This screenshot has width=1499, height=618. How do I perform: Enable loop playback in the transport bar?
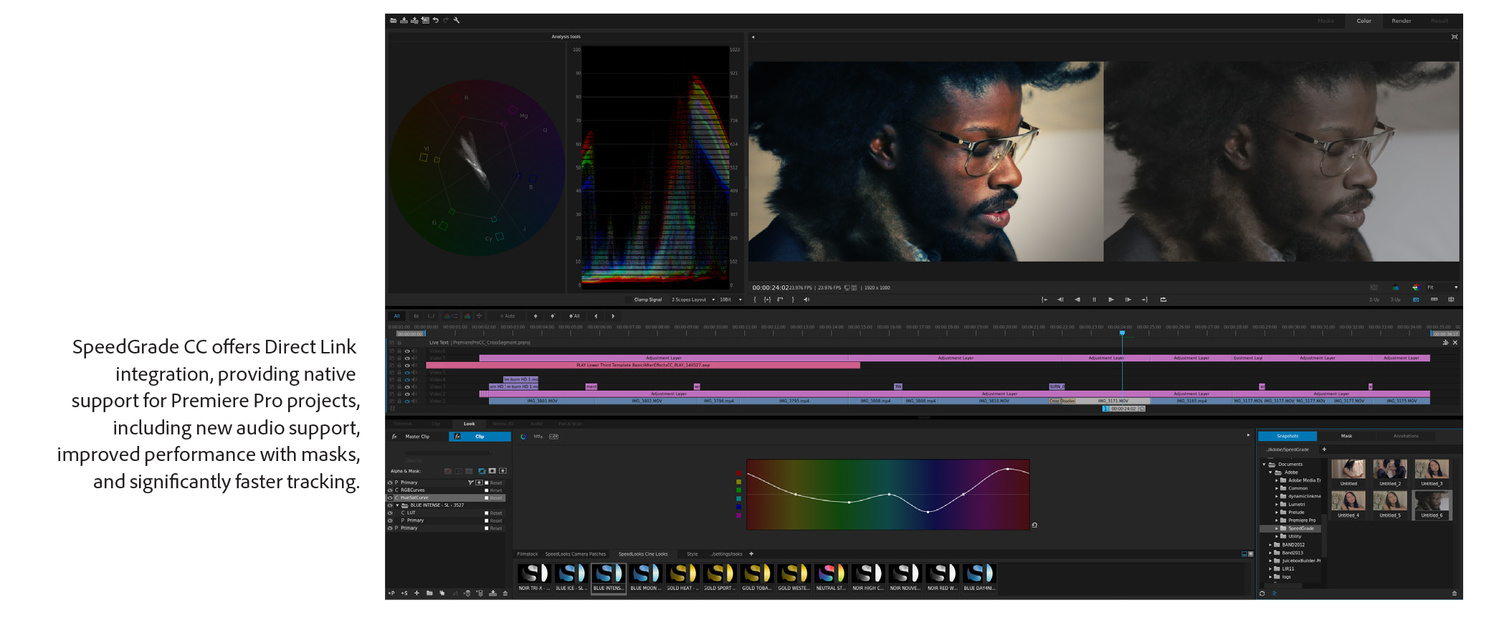coord(1163,299)
